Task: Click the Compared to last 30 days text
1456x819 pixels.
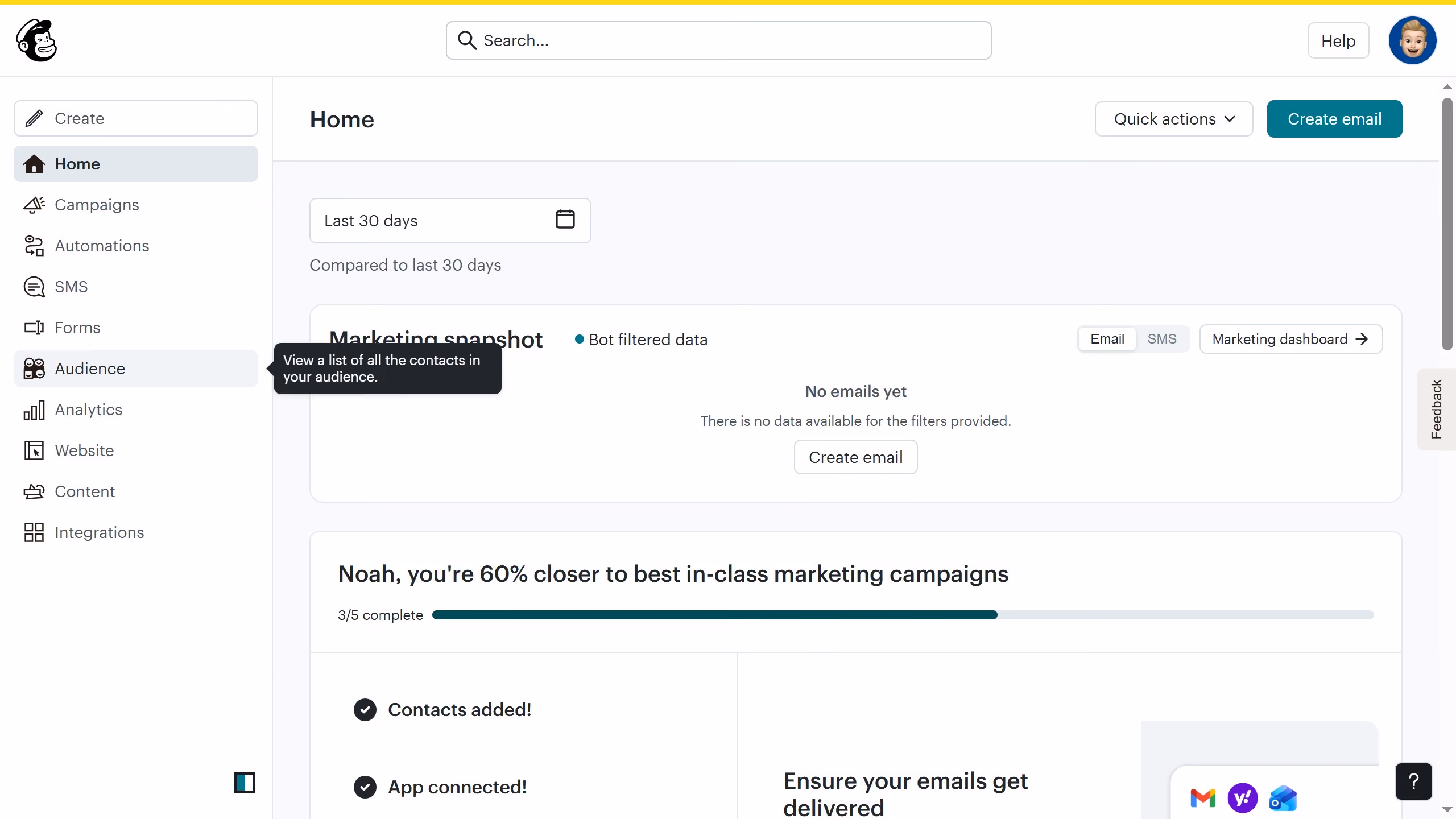Action: (405, 265)
